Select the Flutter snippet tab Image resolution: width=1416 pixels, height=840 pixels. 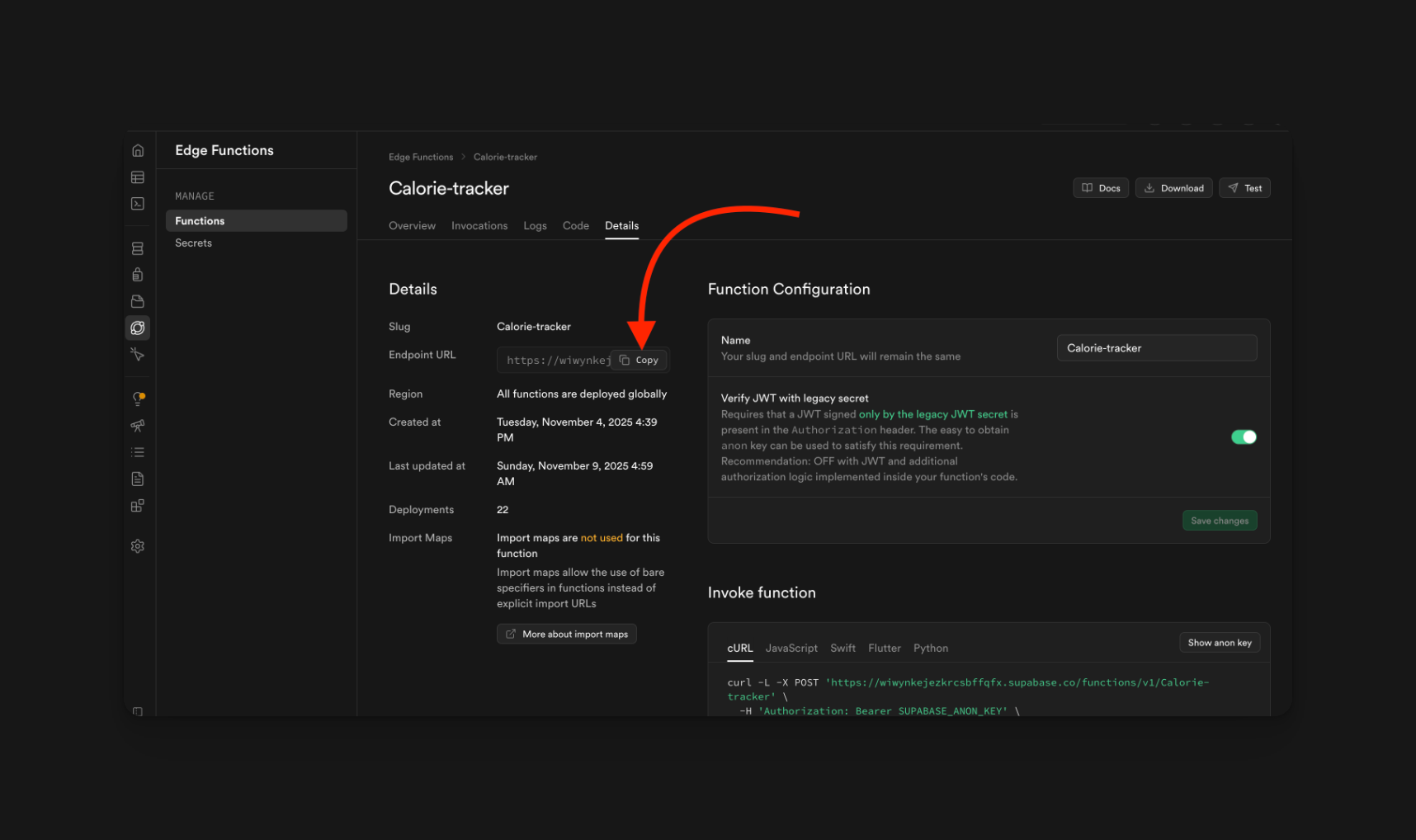click(885, 648)
